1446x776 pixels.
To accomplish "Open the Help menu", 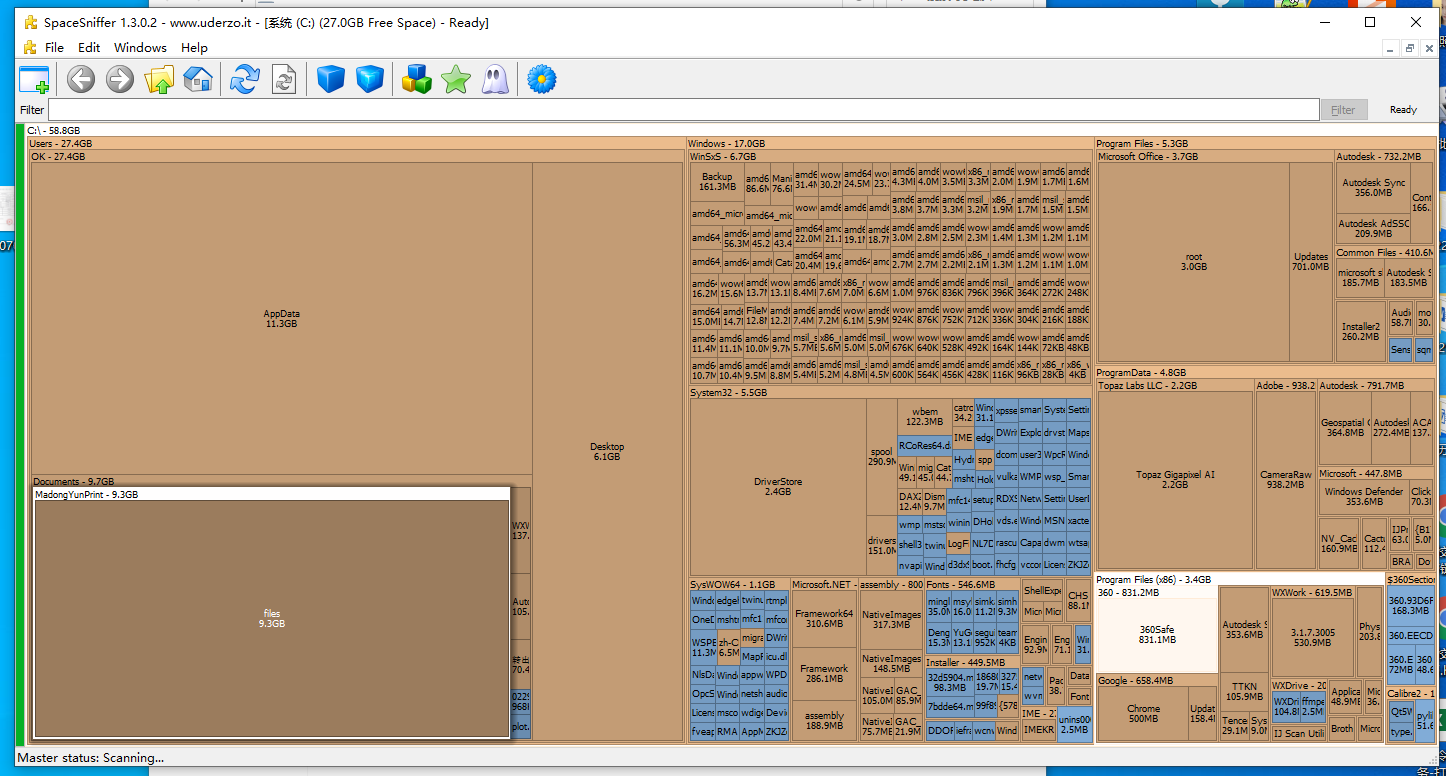I will point(194,47).
